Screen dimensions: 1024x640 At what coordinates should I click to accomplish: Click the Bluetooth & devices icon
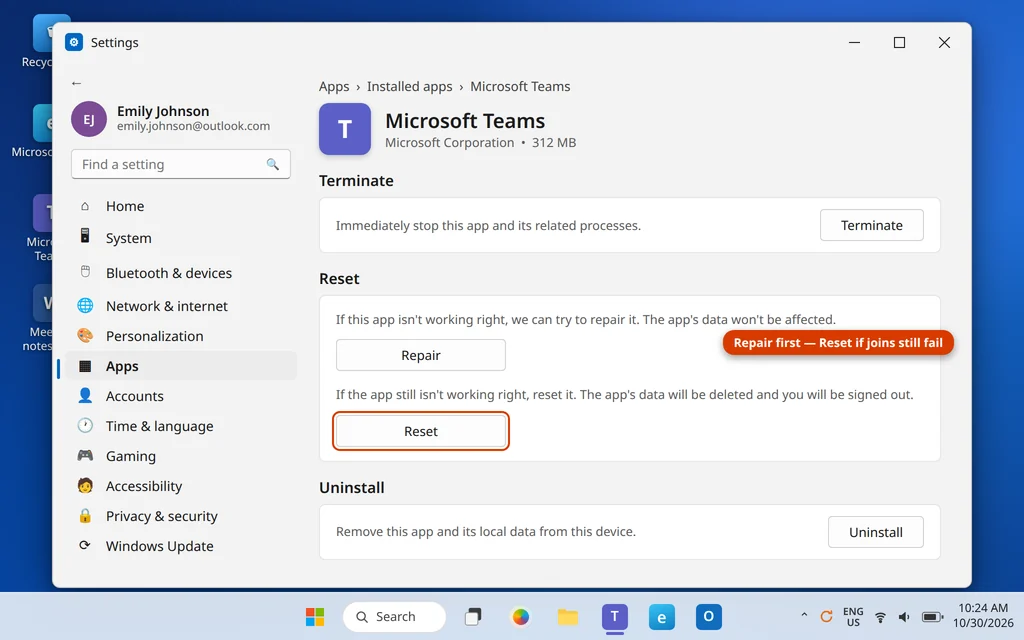pyautogui.click(x=85, y=272)
